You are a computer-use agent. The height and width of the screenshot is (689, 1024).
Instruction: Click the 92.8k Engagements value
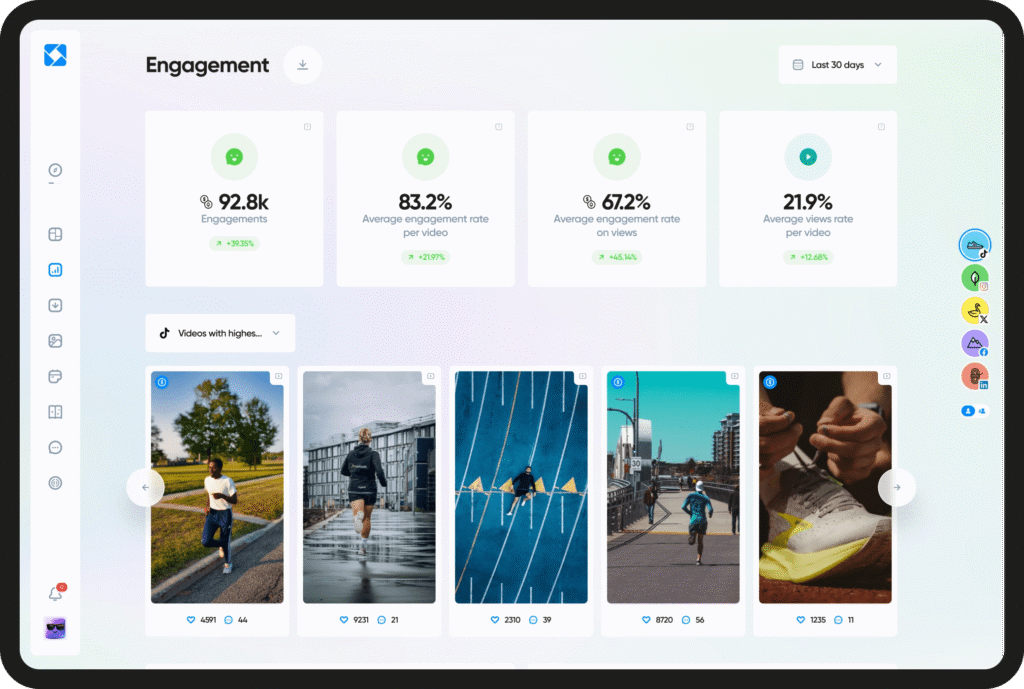click(244, 202)
